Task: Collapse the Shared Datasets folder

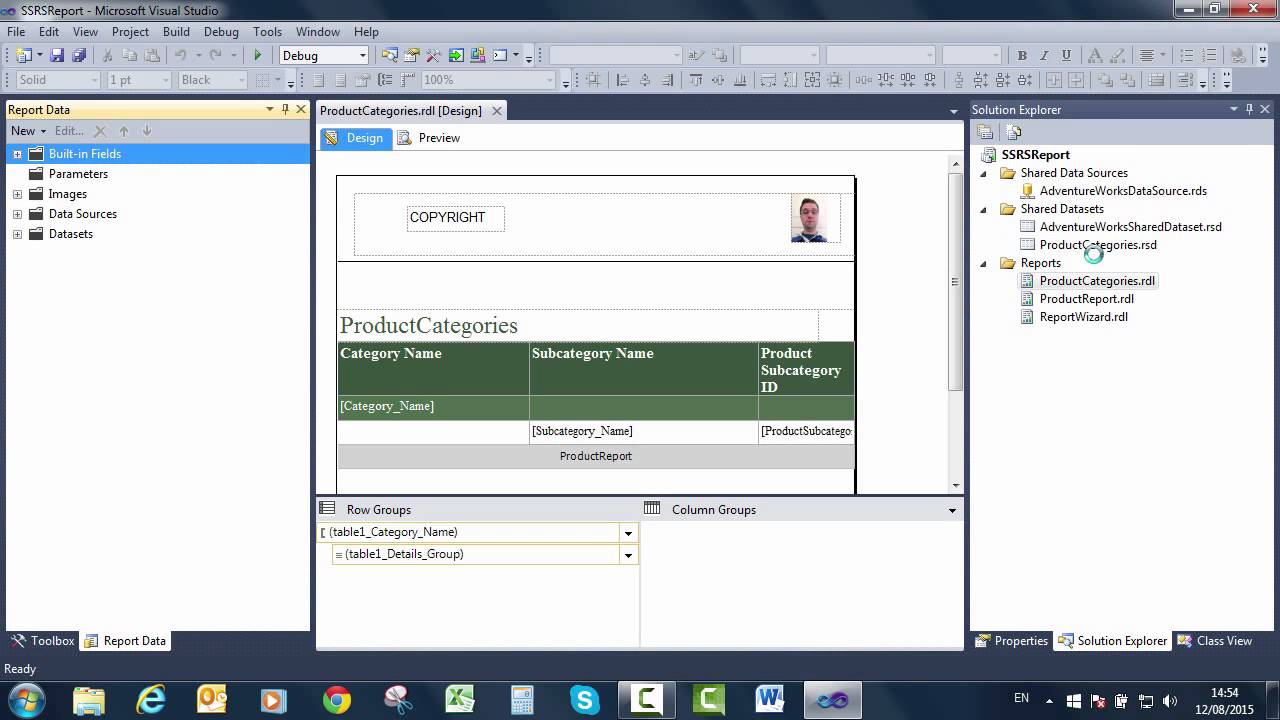Action: coord(983,209)
